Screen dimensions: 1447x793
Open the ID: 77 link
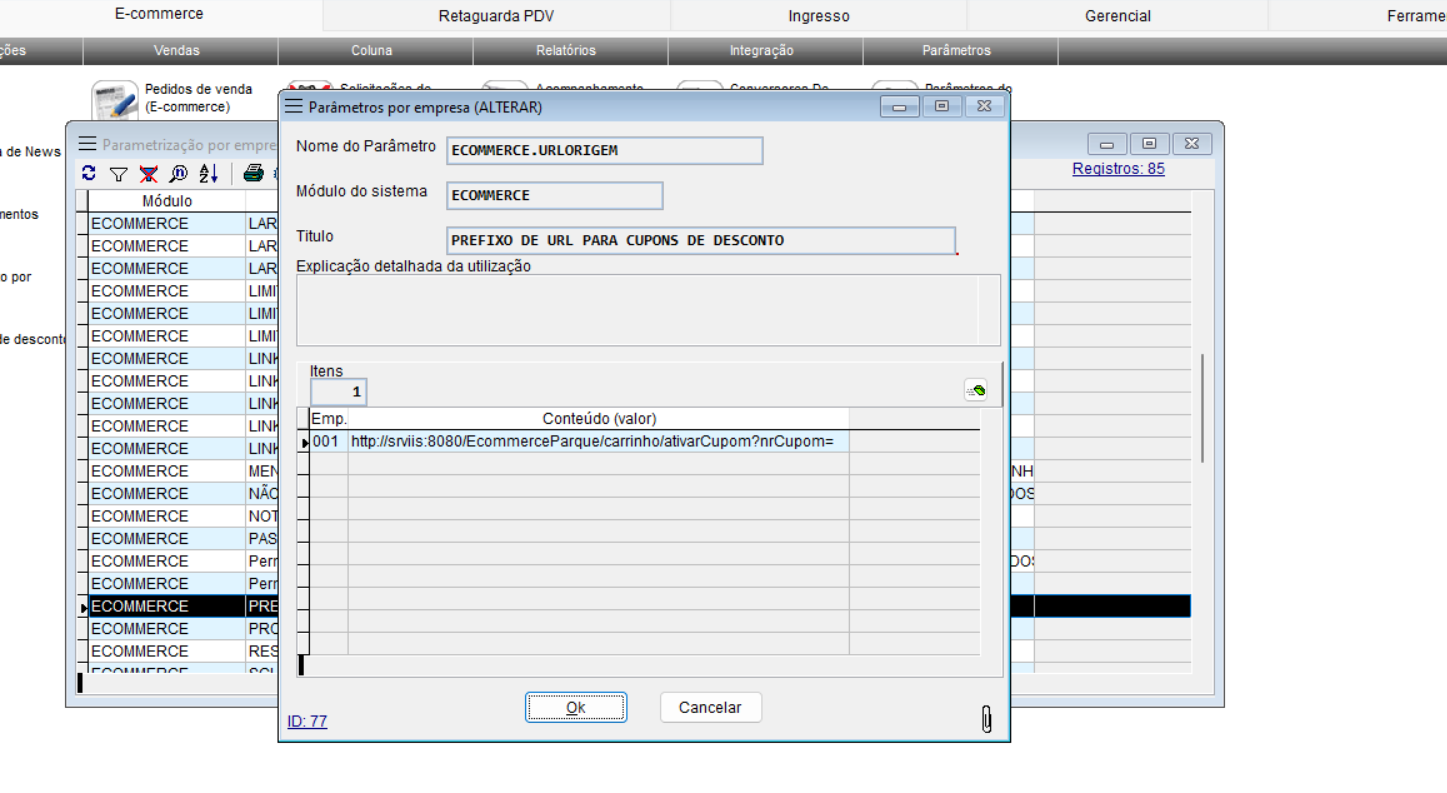pyautogui.click(x=307, y=721)
